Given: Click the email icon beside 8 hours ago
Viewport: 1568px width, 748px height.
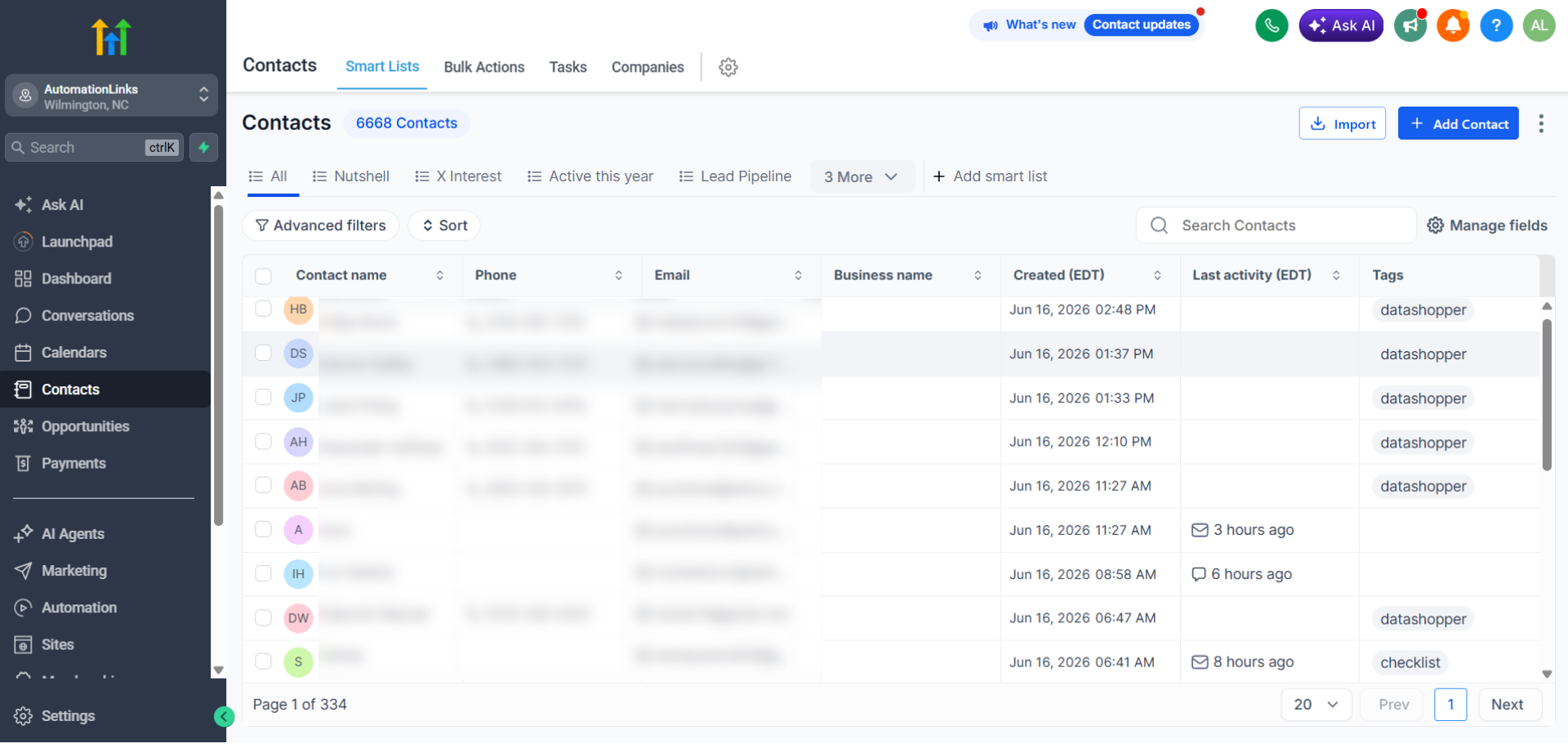Looking at the screenshot, I should click(x=1200, y=662).
